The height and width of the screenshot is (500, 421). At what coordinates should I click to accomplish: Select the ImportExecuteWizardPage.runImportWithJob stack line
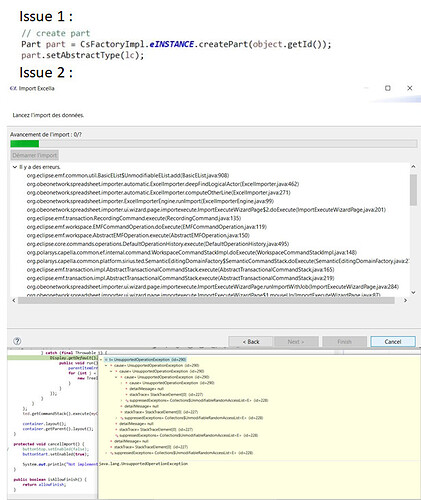213,287
